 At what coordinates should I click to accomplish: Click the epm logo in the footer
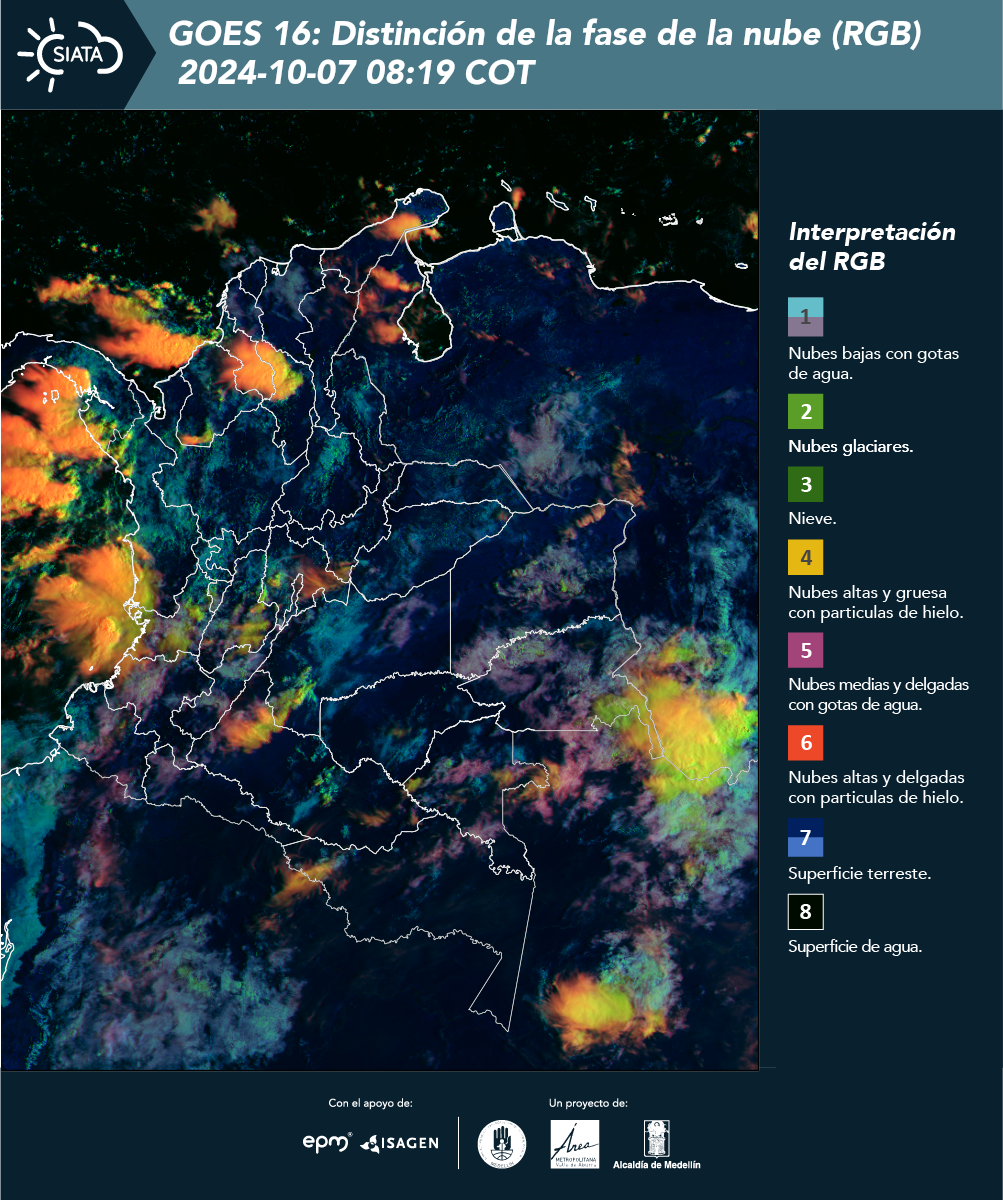(x=327, y=1142)
